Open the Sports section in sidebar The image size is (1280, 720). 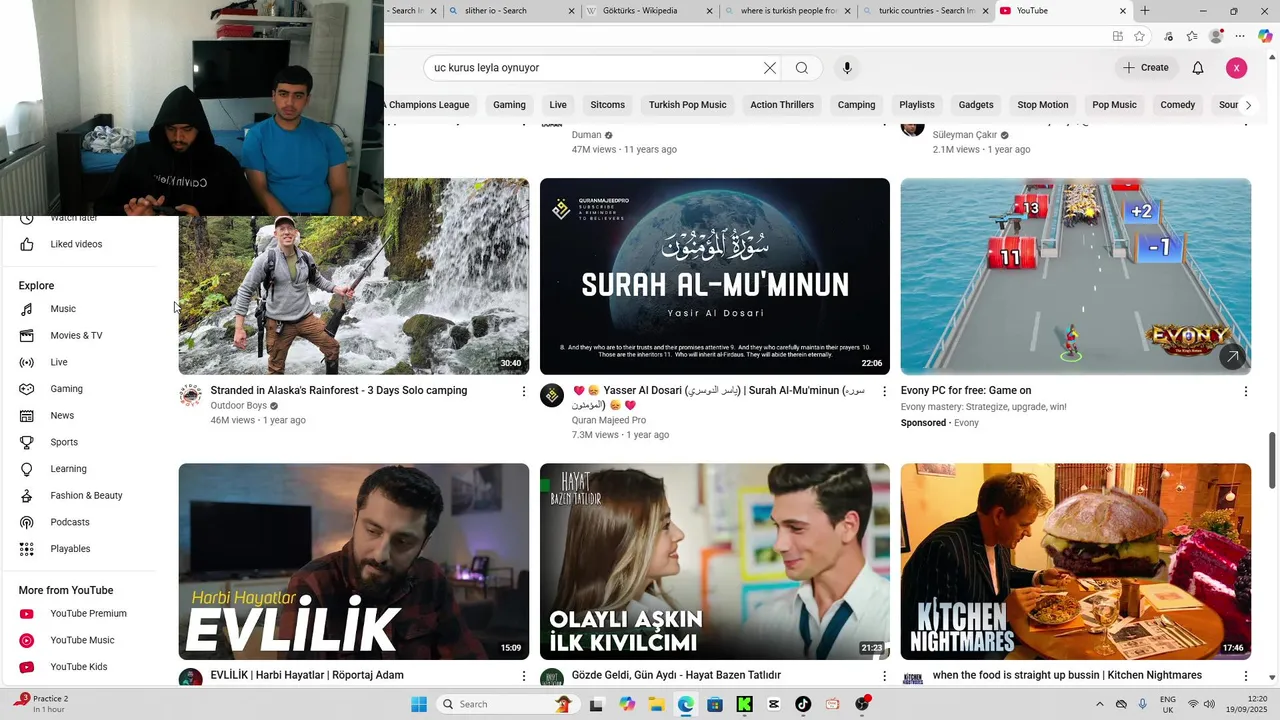64,442
